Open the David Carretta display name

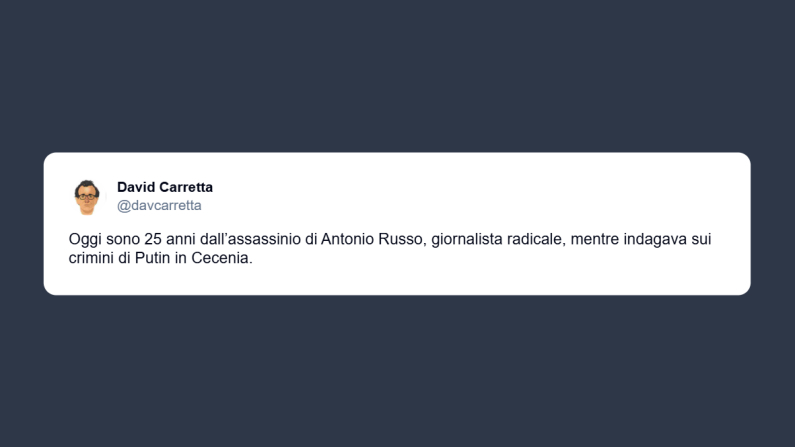(x=165, y=187)
